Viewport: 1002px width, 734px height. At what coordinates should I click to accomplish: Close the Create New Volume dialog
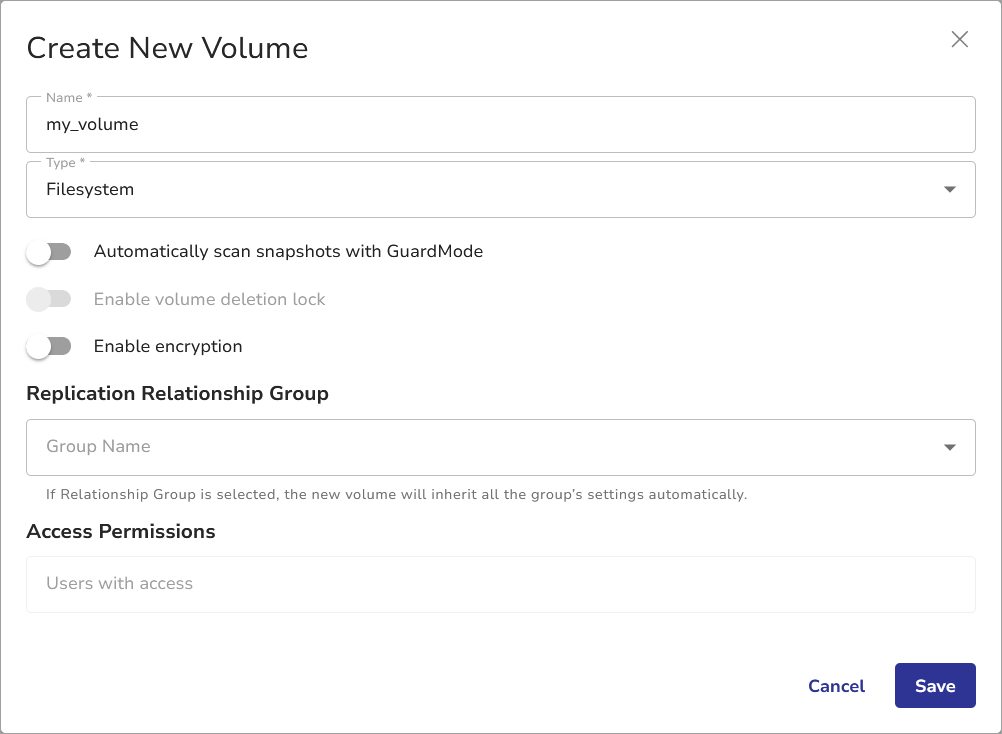click(x=959, y=40)
